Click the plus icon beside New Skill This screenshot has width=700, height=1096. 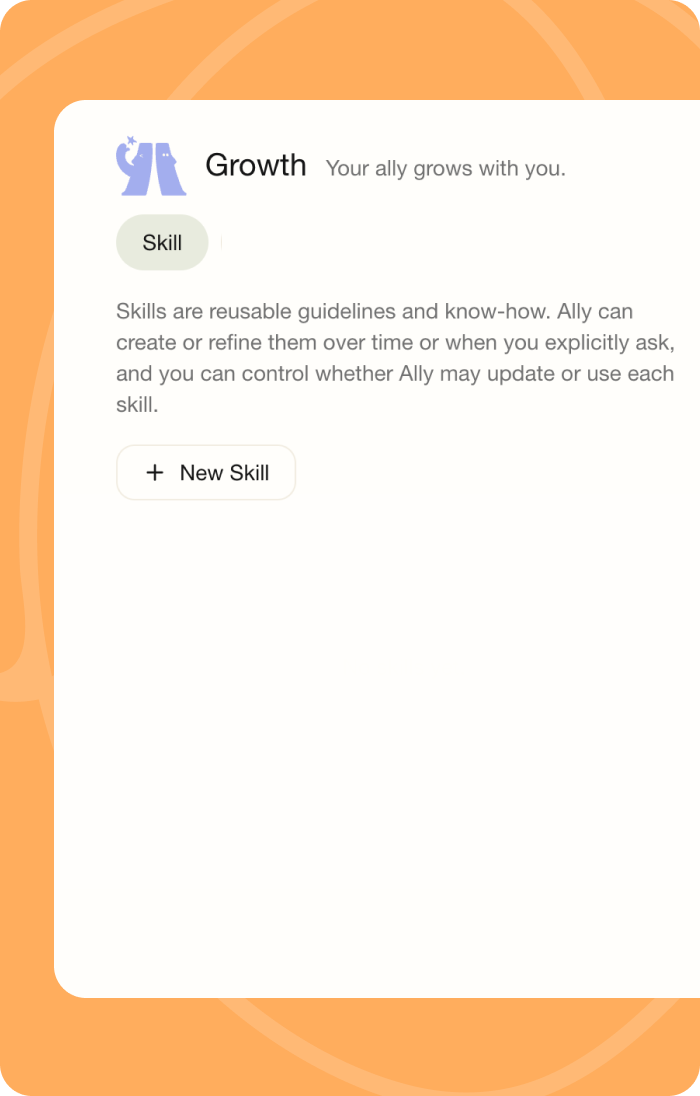point(154,473)
